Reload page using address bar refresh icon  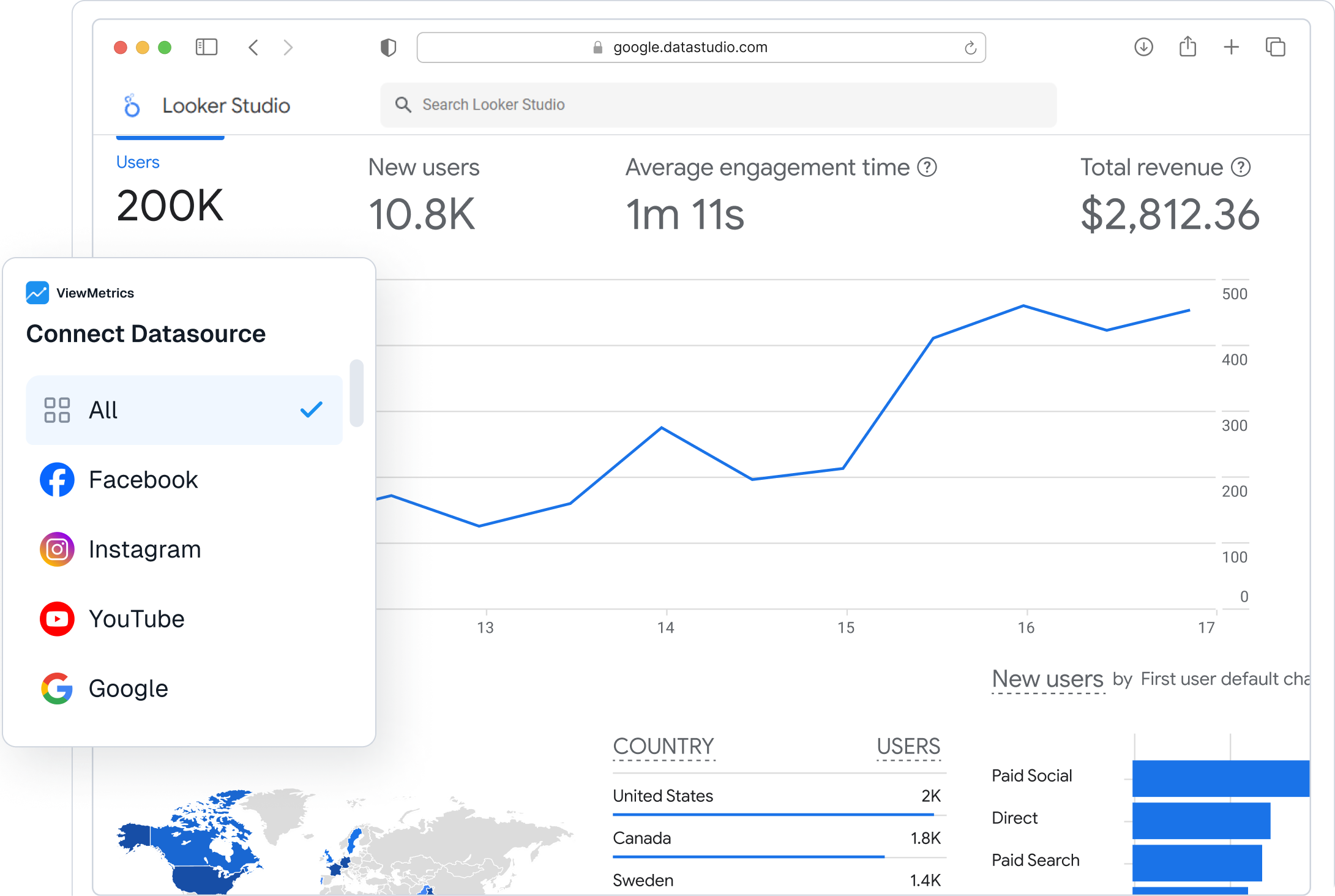[970, 48]
